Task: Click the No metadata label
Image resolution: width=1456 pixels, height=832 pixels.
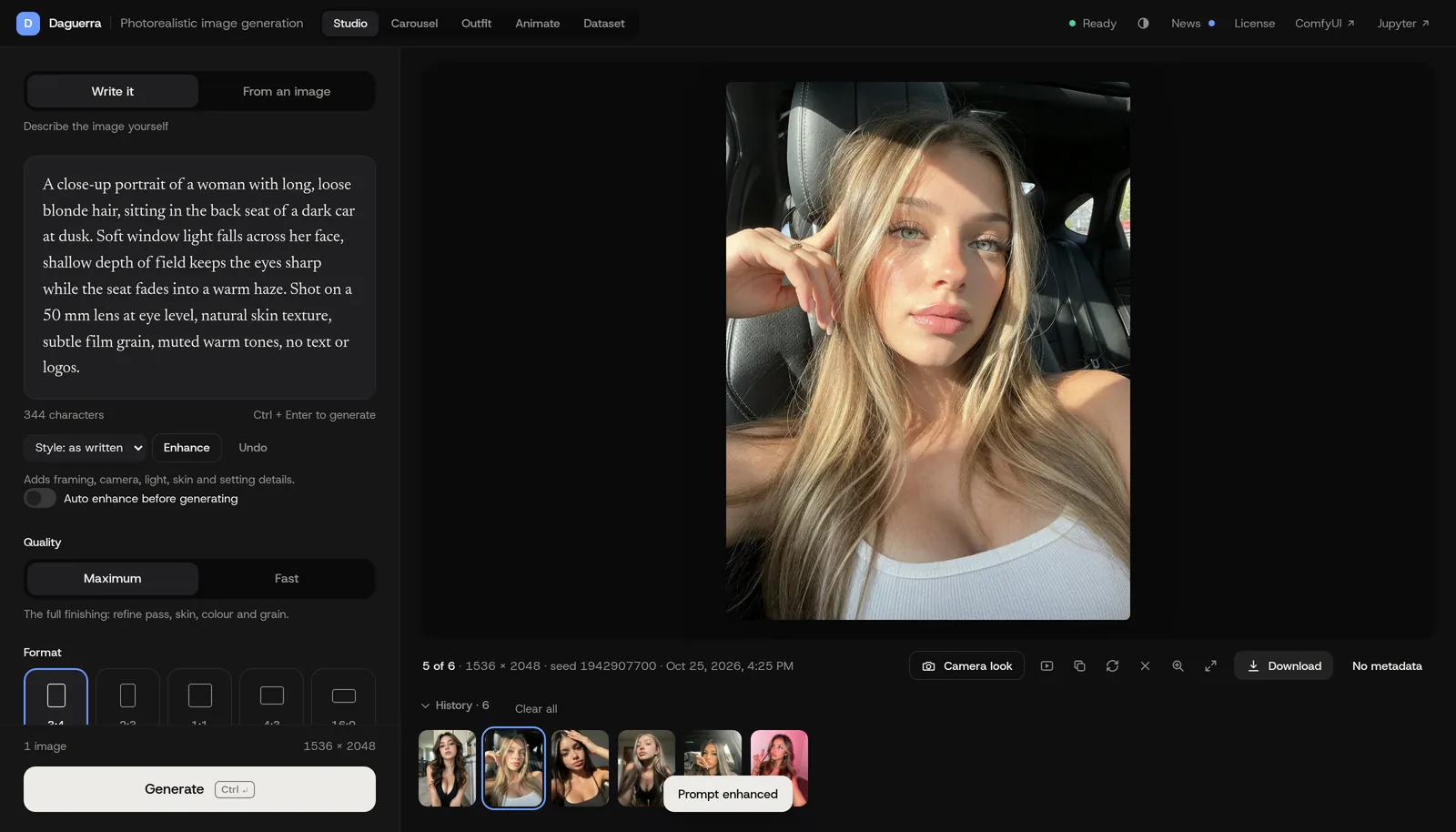Action: click(x=1387, y=665)
